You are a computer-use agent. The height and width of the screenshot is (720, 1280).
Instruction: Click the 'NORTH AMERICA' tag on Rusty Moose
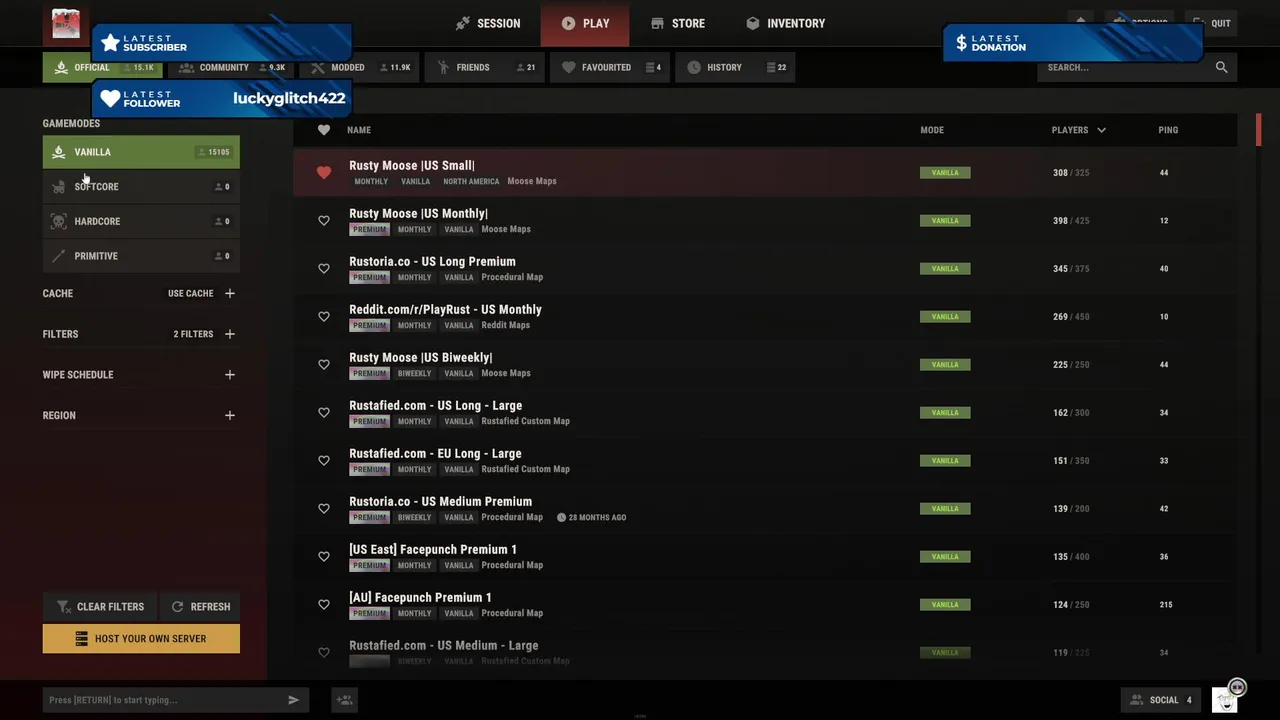[471, 181]
